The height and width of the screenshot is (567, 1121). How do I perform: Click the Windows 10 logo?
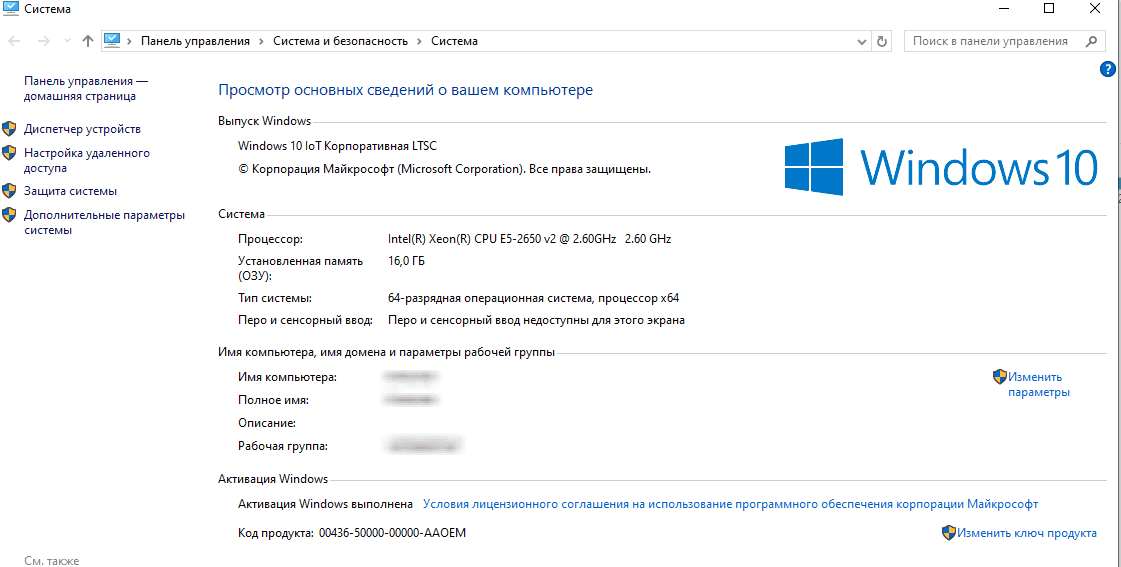click(x=941, y=167)
